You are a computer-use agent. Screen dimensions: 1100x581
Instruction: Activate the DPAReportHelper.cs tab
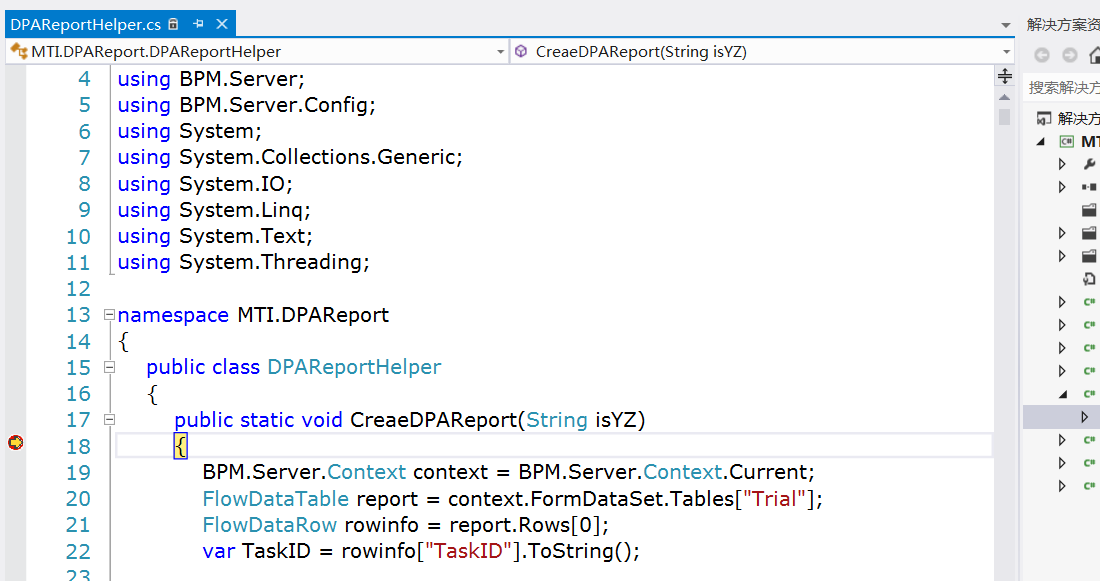click(x=86, y=25)
